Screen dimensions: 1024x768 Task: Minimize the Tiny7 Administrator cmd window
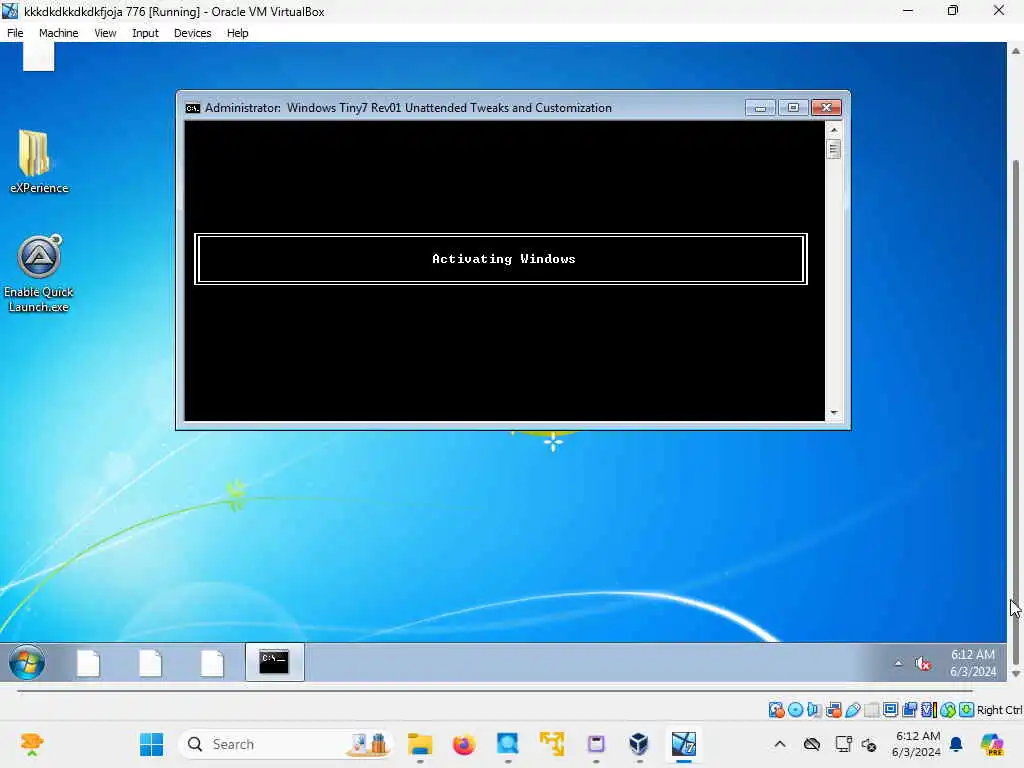tap(760, 108)
